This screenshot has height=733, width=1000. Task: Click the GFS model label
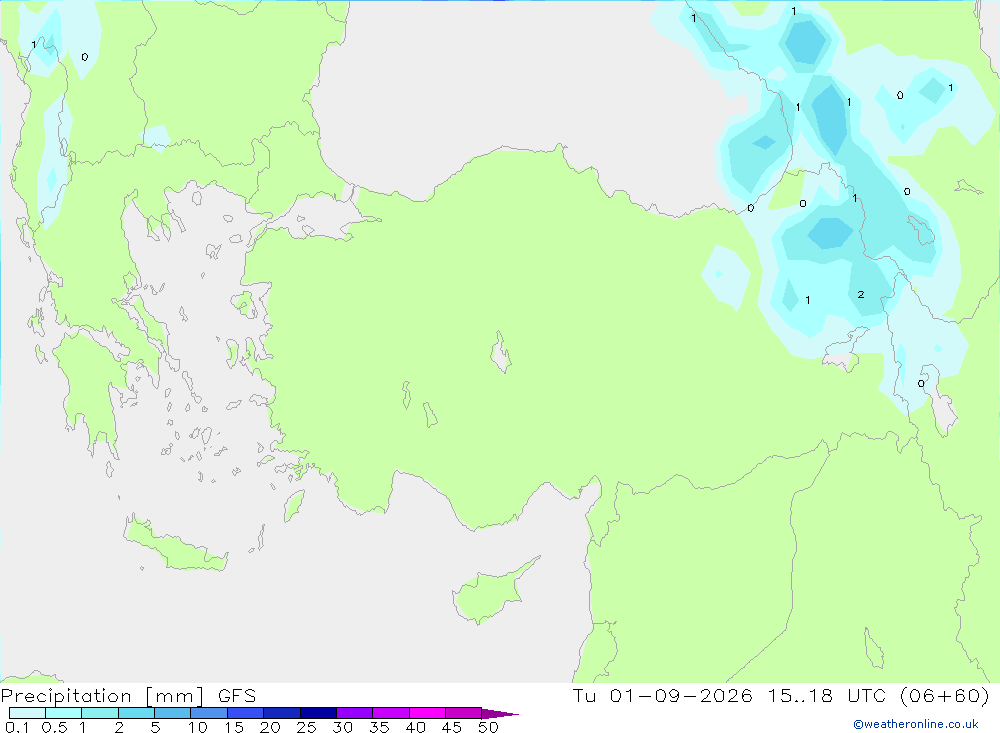237,695
